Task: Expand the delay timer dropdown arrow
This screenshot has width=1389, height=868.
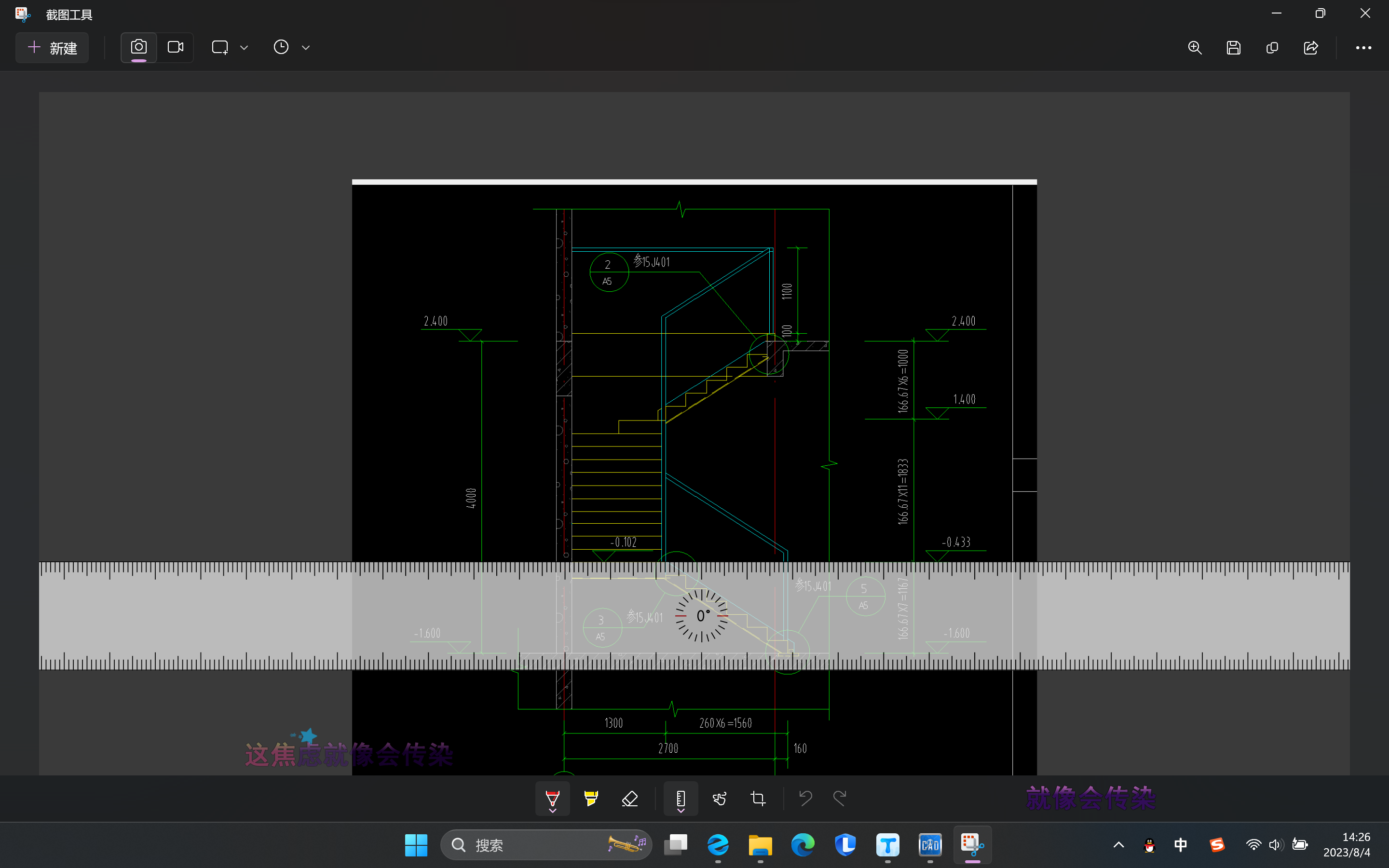Action: (x=306, y=48)
